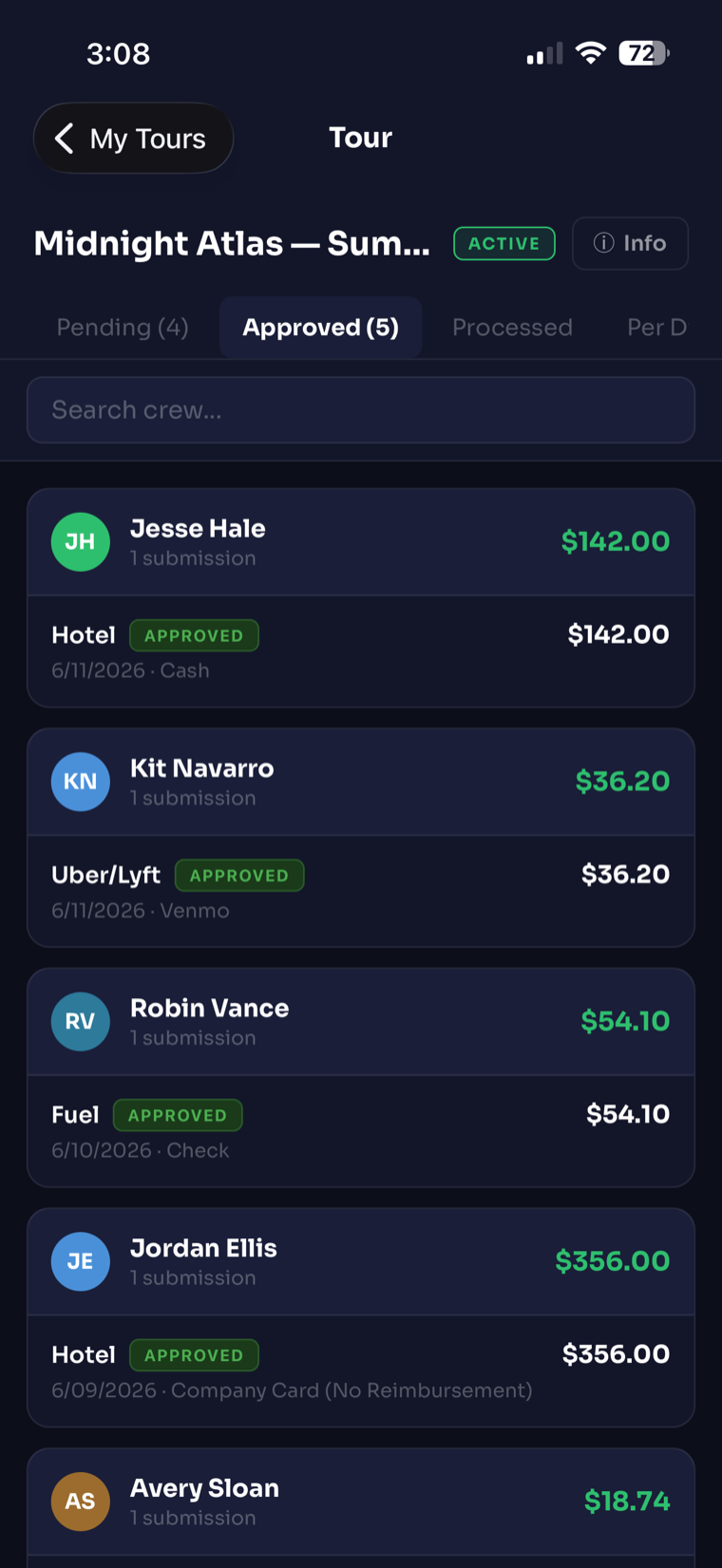The image size is (722, 1568).
Task: Tap the JH avatar for Jesse Hale
Action: [80, 541]
